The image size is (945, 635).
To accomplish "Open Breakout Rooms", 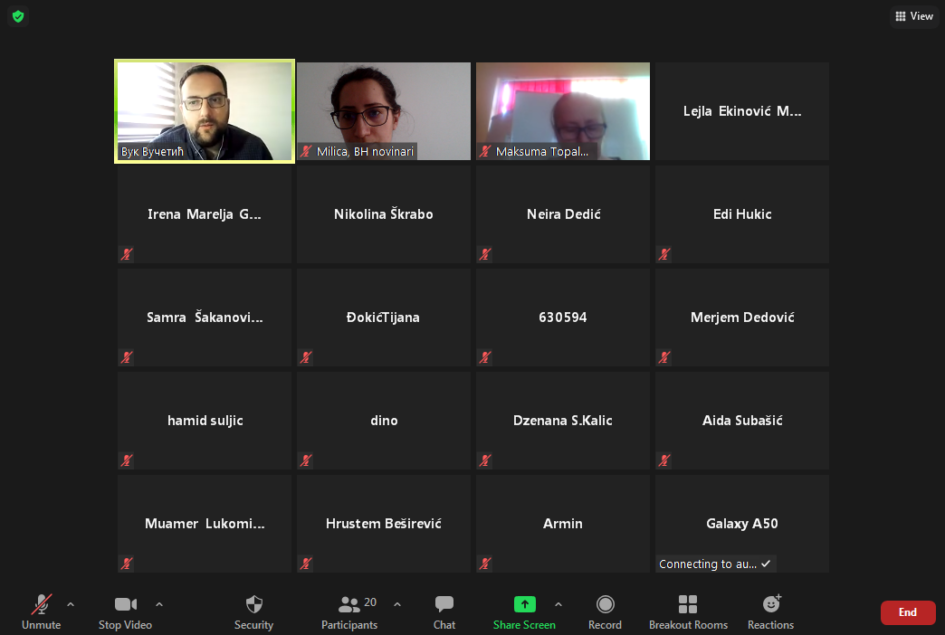I will point(688,612).
